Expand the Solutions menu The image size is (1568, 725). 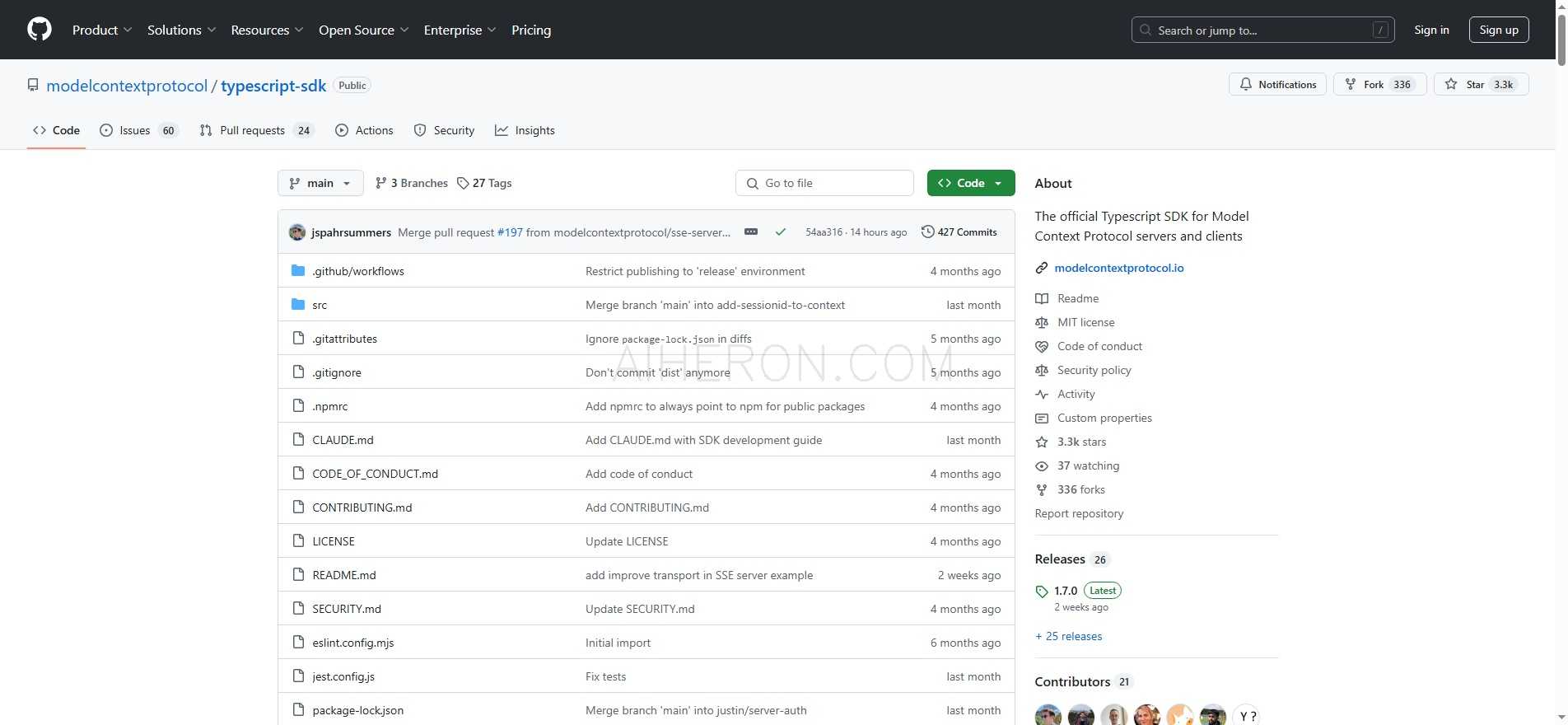pos(181,30)
